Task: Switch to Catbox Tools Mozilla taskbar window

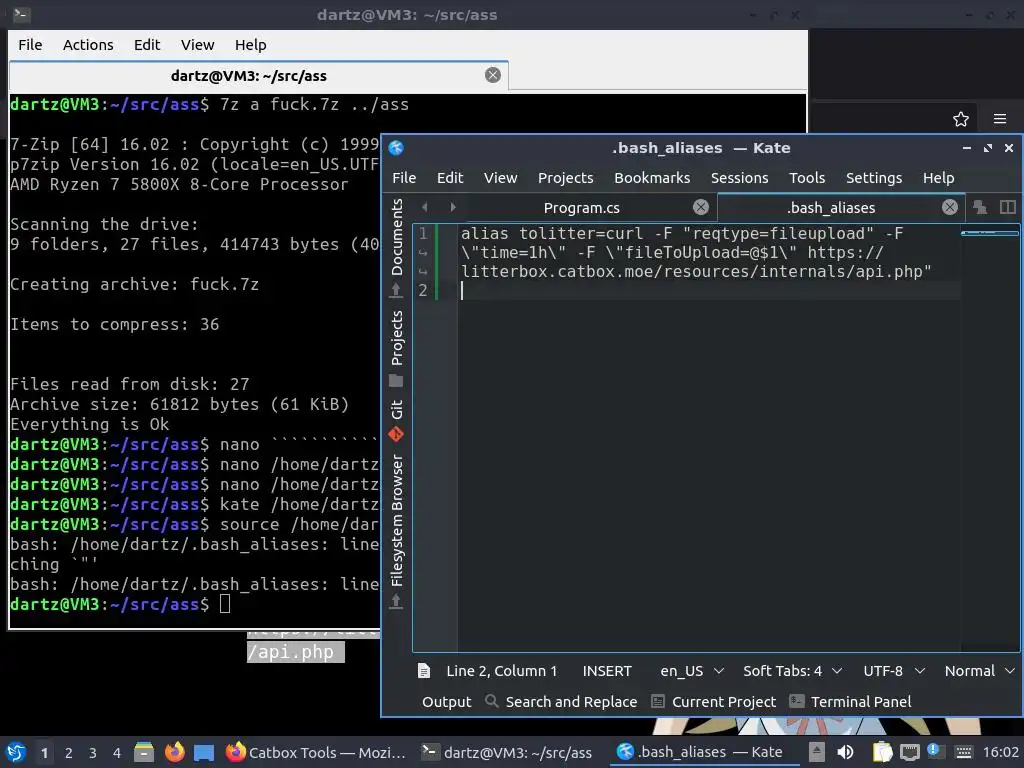Action: pos(315,752)
